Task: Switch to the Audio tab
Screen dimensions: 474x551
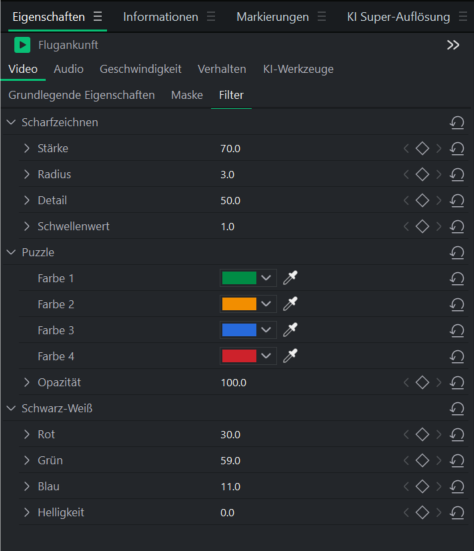Action: click(x=69, y=69)
